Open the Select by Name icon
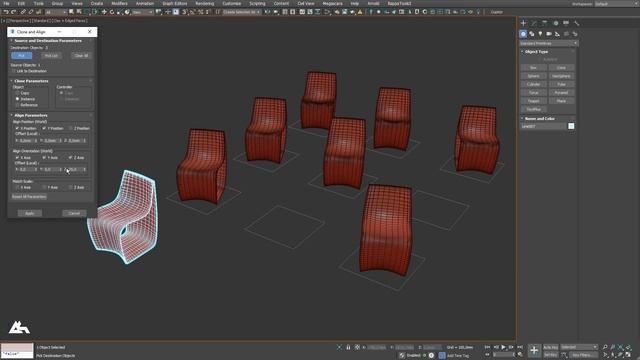Screen dimensions: 640x360 (x=79, y=12)
